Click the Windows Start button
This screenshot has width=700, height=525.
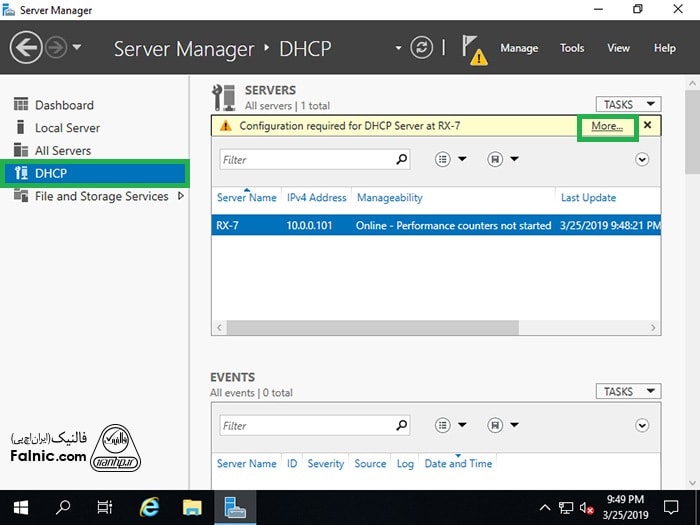point(20,507)
